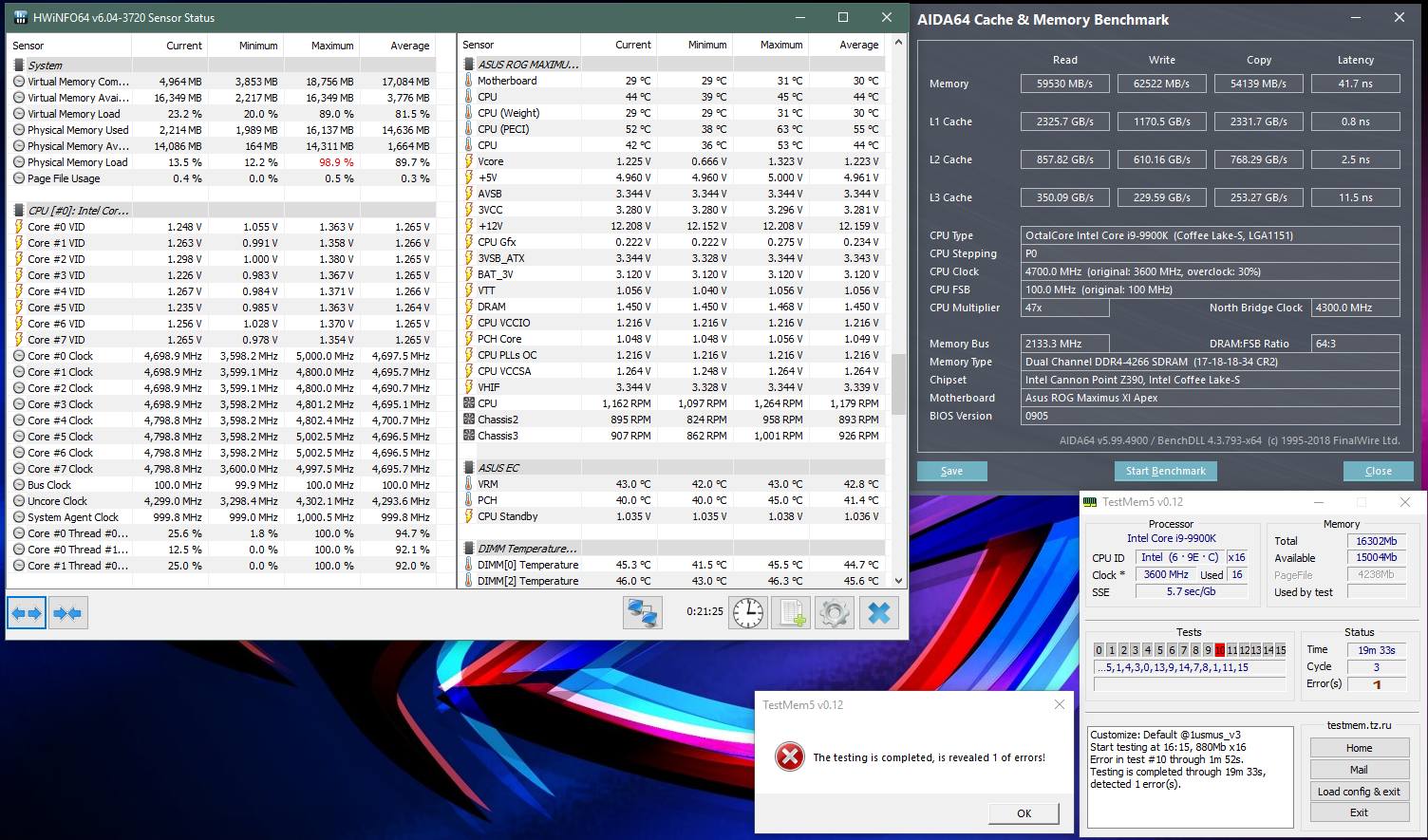
Task: Click the thermometer icon beside VRM
Action: pos(469,484)
